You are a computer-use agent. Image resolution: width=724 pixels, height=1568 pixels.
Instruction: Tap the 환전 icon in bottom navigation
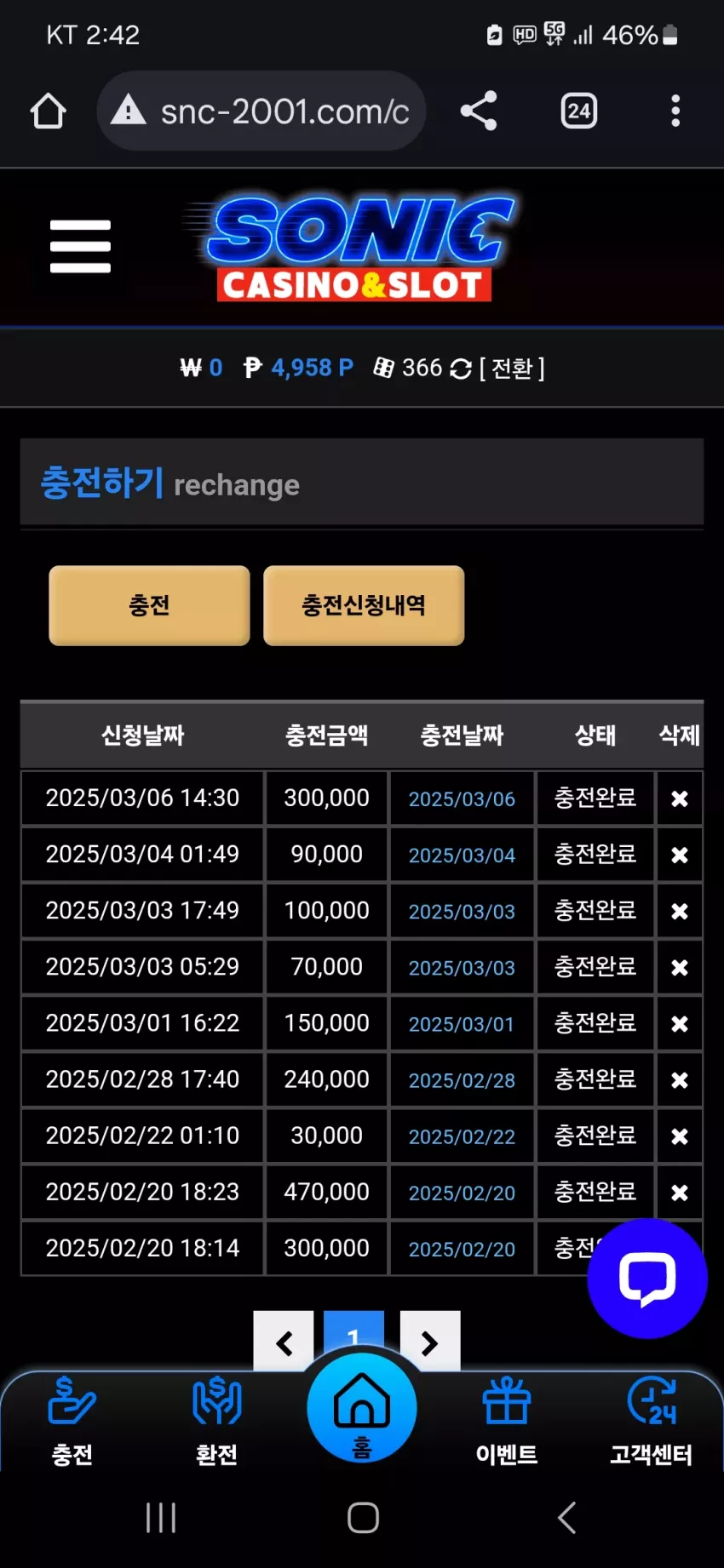pos(217,1420)
